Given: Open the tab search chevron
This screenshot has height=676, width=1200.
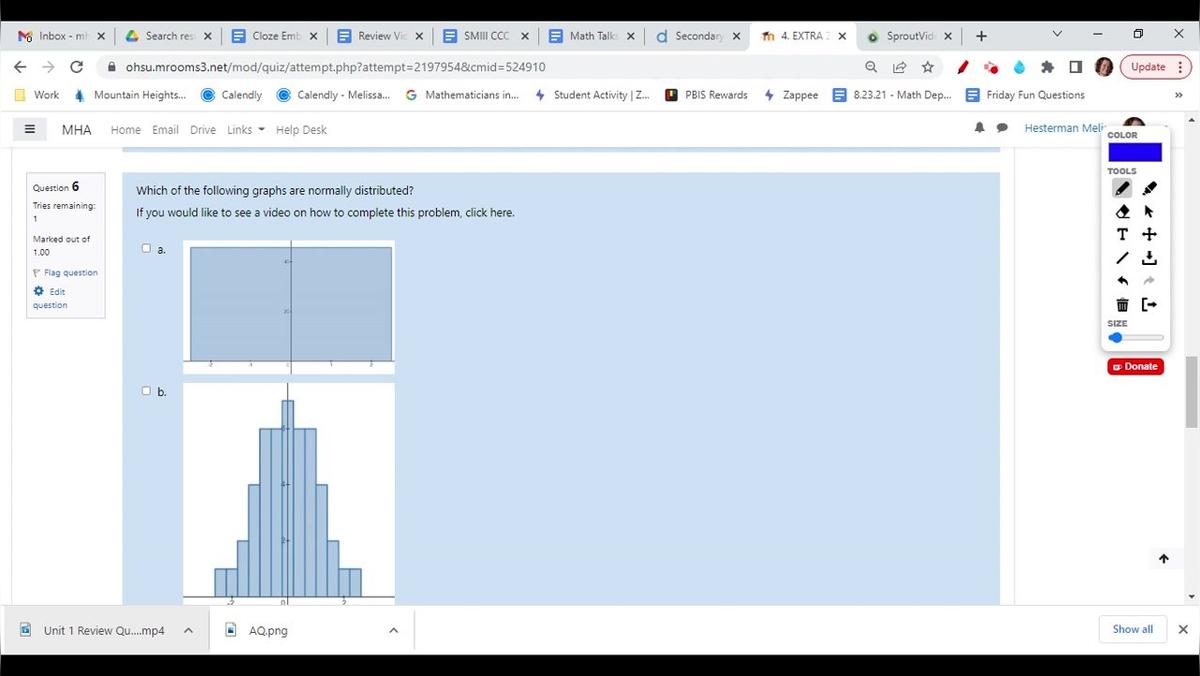Looking at the screenshot, I should [x=1058, y=35].
